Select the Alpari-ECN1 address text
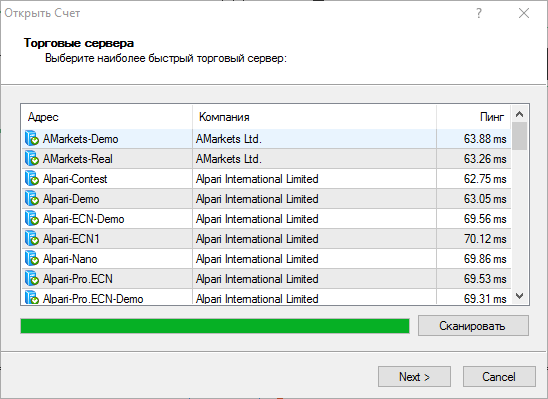Viewport: 548px width, 399px height. (71, 239)
